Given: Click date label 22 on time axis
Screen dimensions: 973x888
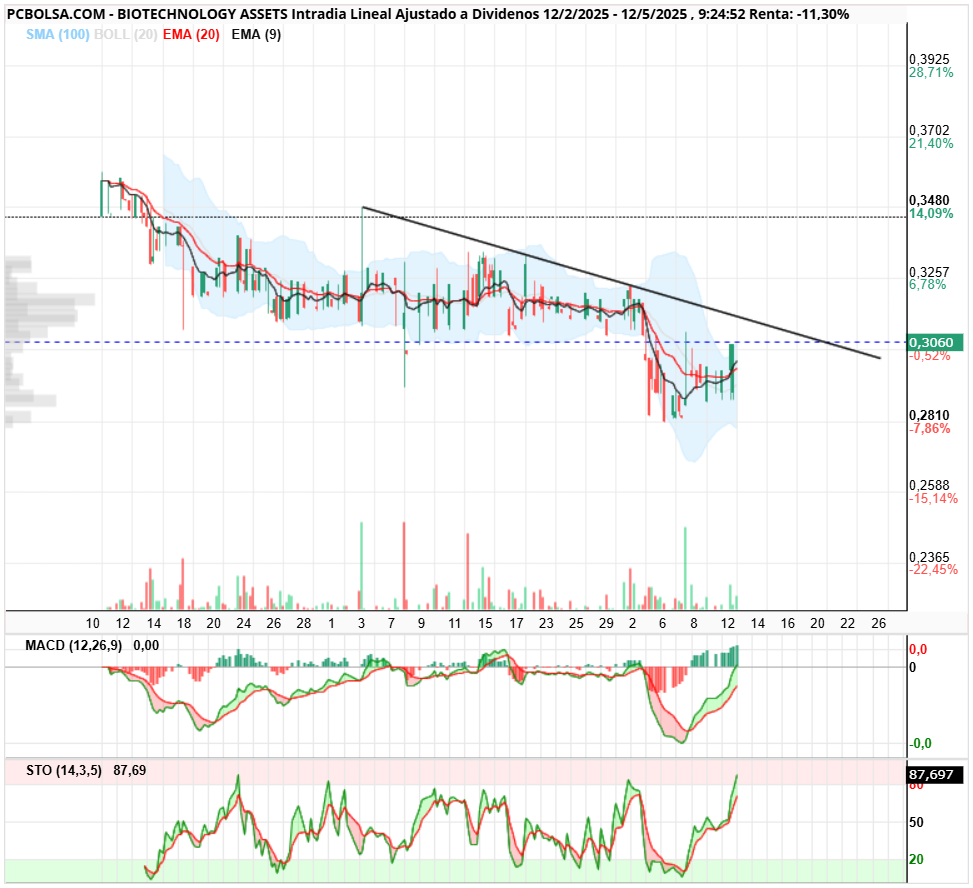Looking at the screenshot, I should tap(848, 624).
